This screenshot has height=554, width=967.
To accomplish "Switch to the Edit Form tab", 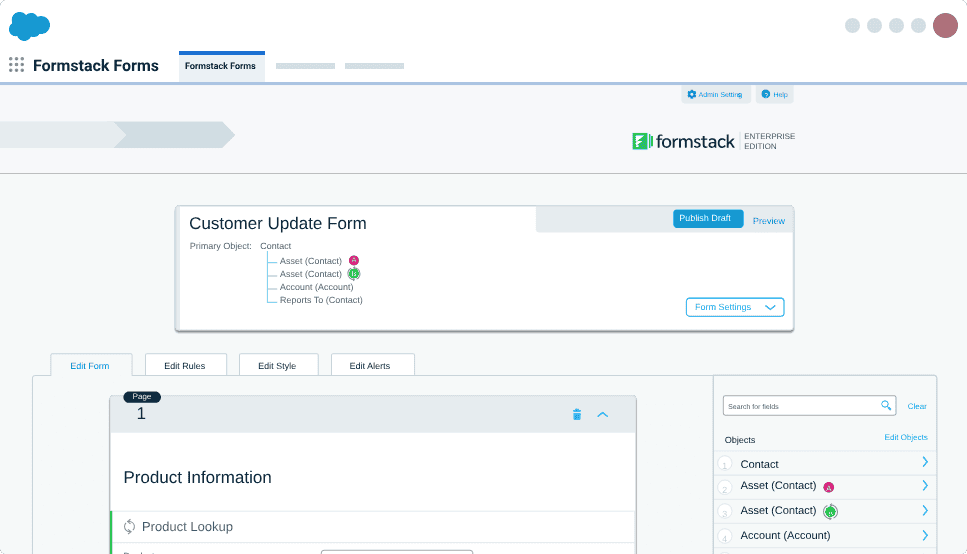I will click(x=90, y=366).
